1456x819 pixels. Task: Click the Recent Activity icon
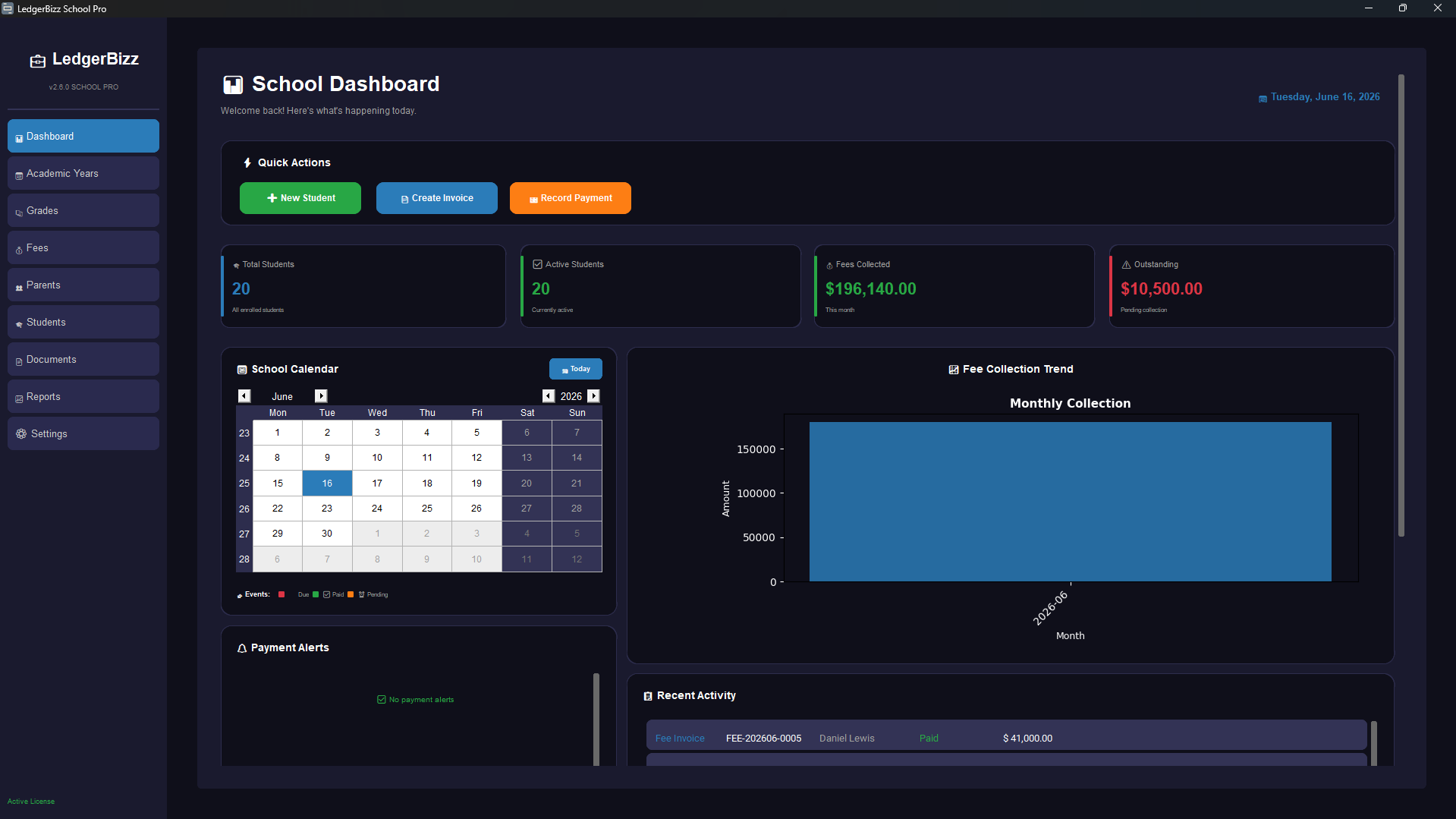click(x=648, y=696)
